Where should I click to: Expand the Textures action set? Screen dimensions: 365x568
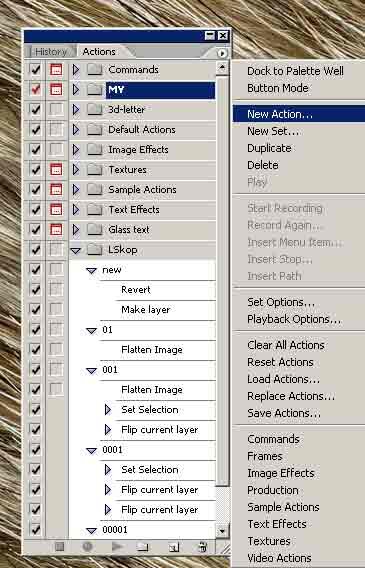tap(76, 170)
